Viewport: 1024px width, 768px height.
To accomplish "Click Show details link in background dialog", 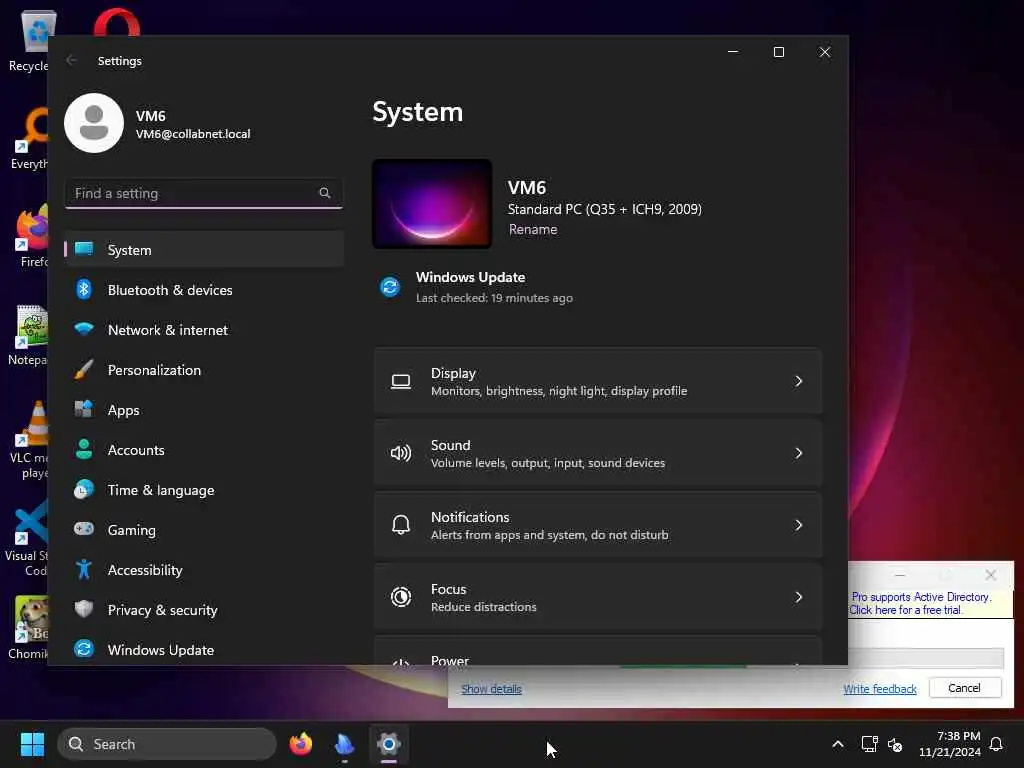I will 491,688.
